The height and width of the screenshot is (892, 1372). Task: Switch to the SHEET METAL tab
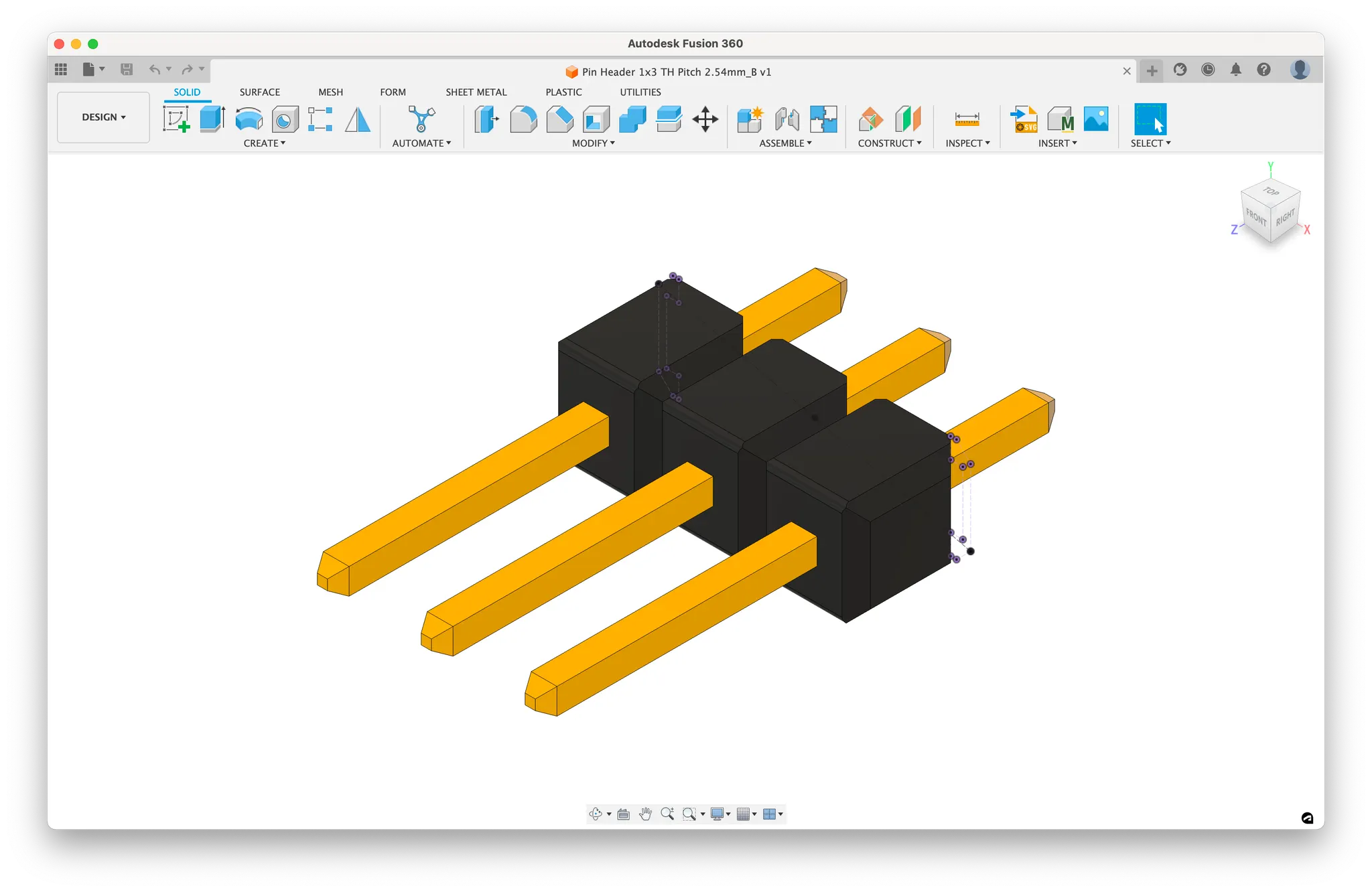click(476, 92)
